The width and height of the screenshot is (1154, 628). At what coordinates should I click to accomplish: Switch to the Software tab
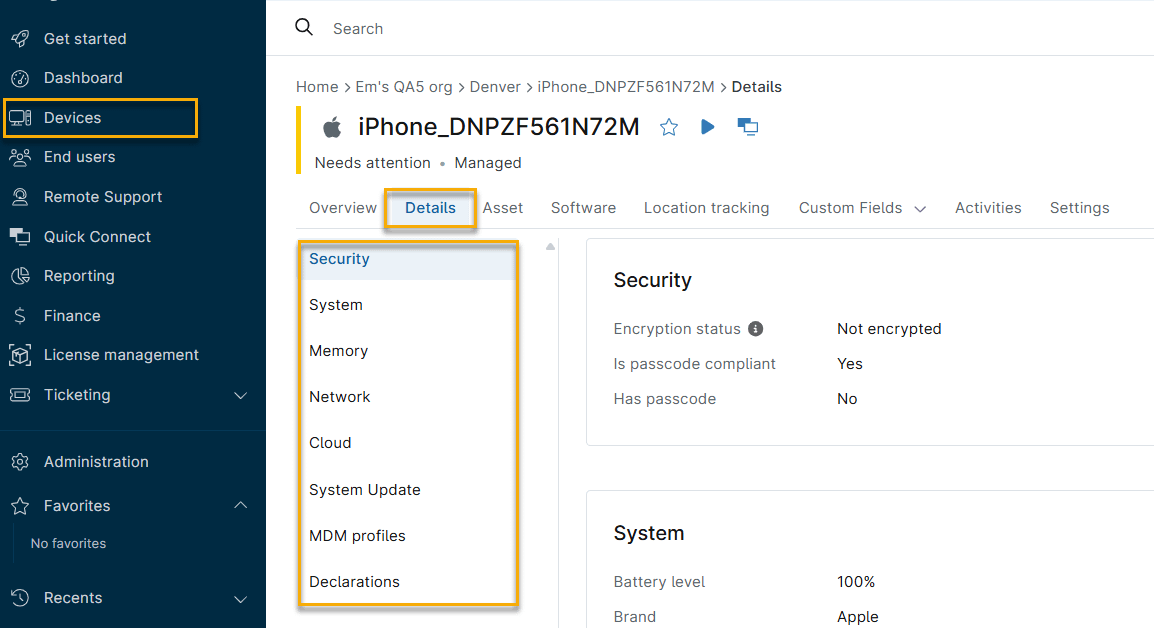[x=583, y=208]
